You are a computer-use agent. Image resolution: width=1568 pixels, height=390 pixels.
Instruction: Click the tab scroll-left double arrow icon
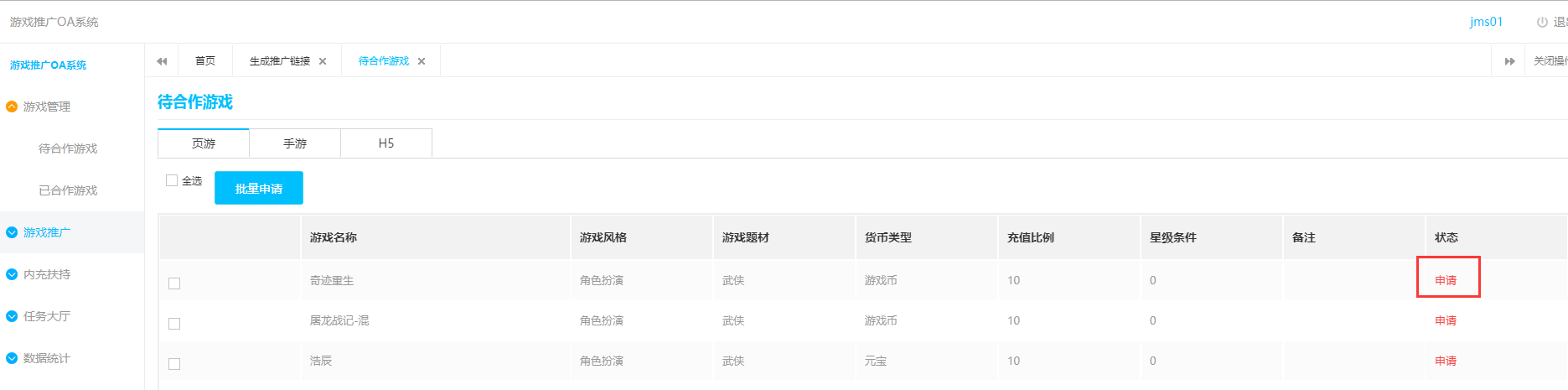[162, 61]
